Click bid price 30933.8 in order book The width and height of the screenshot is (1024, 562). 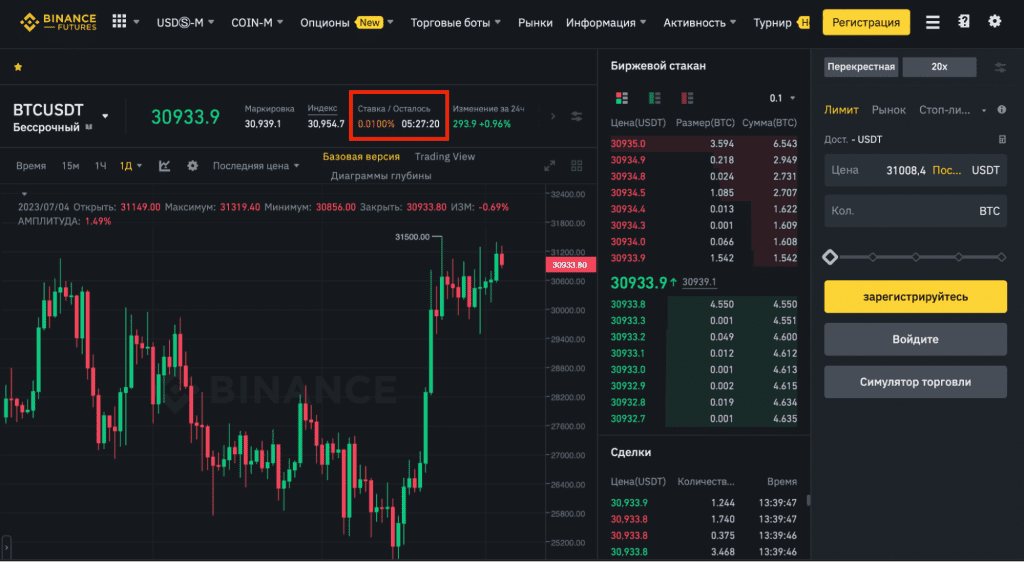coord(628,304)
